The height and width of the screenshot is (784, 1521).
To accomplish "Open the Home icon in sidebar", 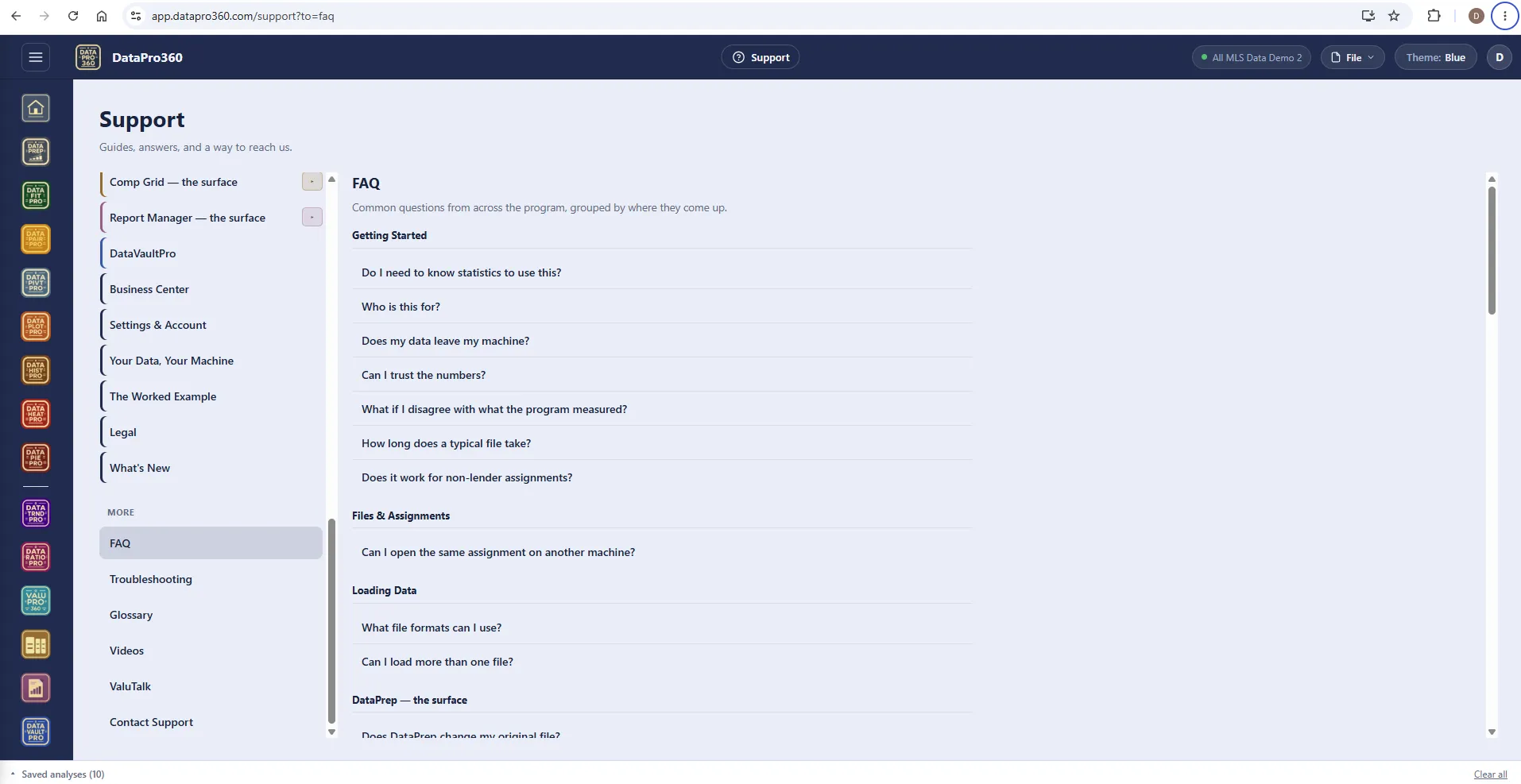I will (36, 108).
